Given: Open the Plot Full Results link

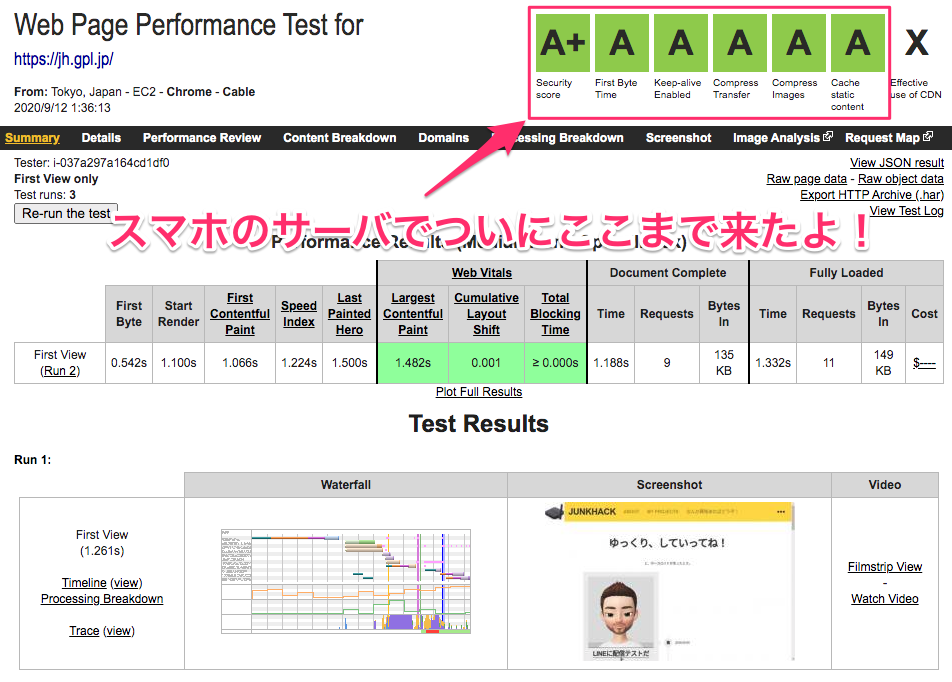Looking at the screenshot, I should pos(479,392).
